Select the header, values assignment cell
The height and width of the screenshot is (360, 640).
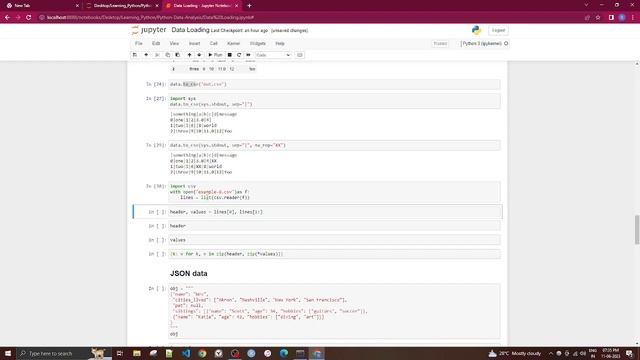click(x=334, y=212)
